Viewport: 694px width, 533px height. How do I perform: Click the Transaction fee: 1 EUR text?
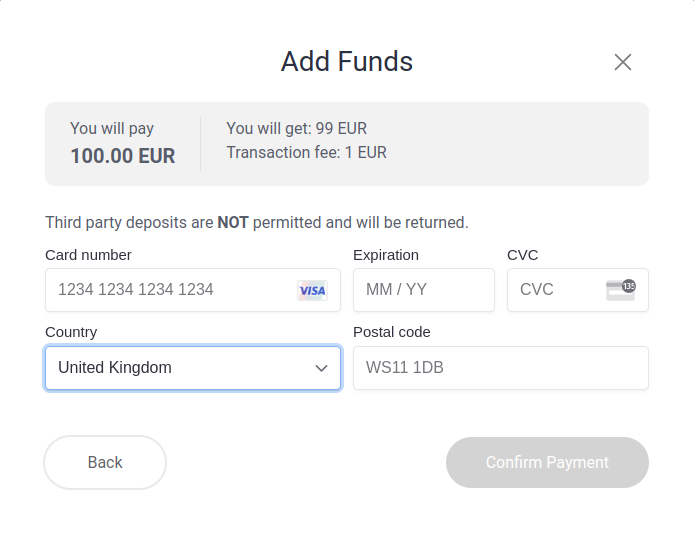point(306,152)
